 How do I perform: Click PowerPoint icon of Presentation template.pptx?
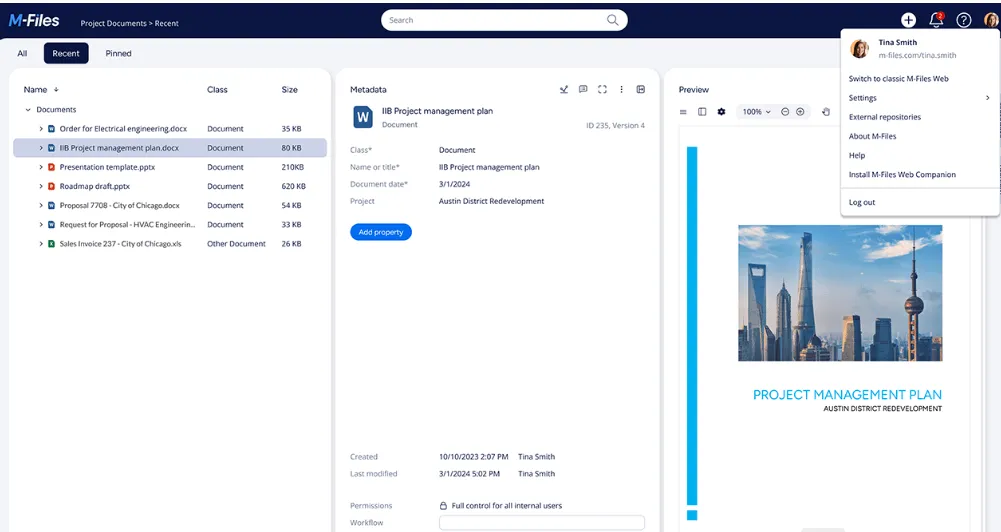[51, 167]
